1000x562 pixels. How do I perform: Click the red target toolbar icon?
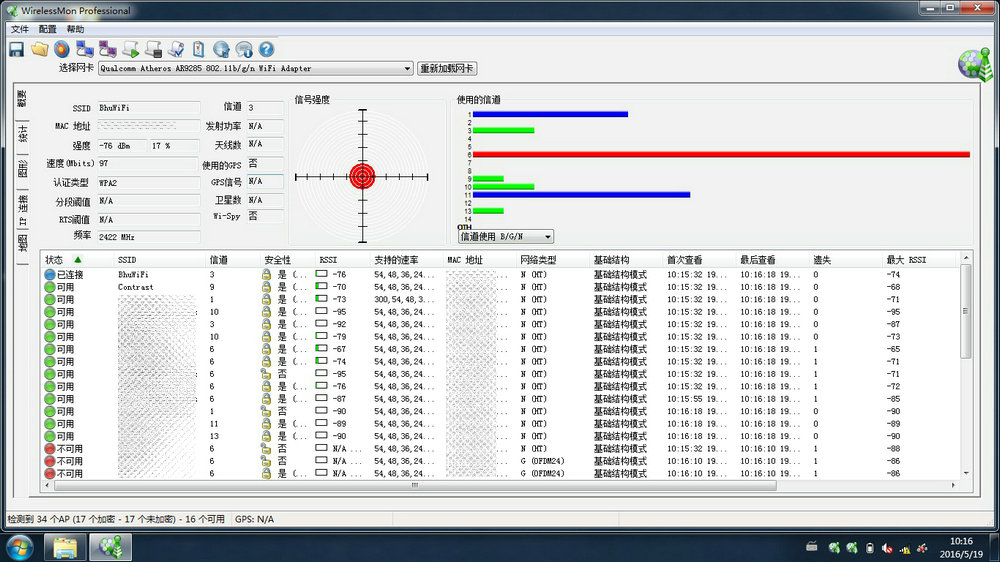tap(62, 49)
